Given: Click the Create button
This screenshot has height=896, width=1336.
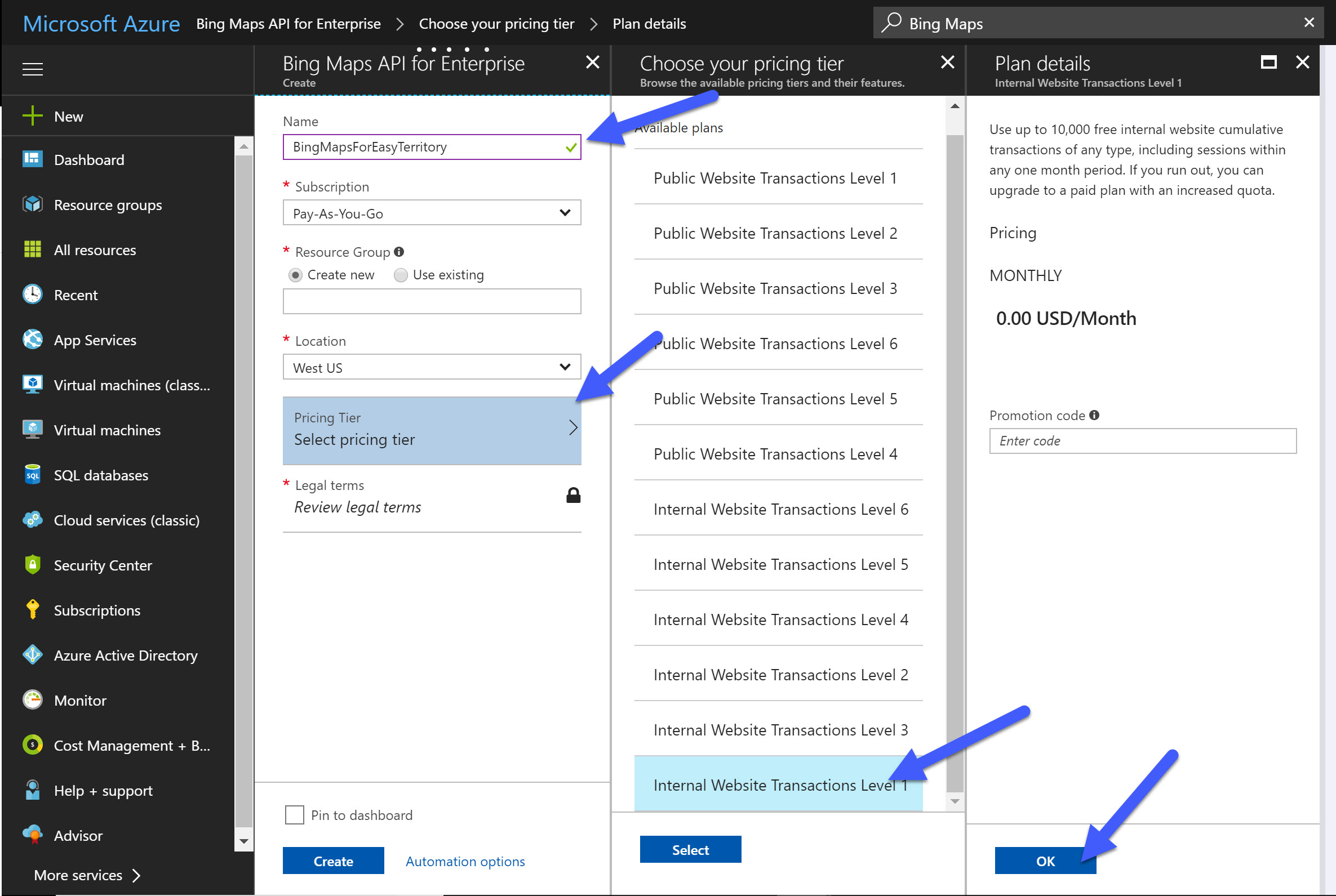Looking at the screenshot, I should click(333, 861).
